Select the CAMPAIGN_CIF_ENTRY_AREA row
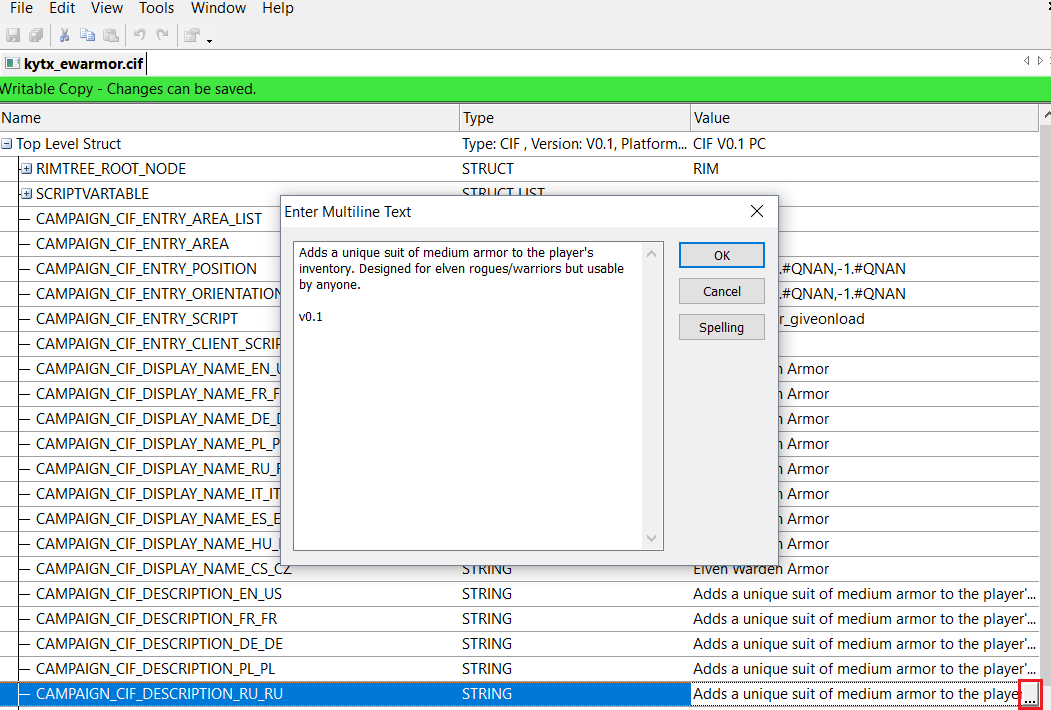 (x=133, y=243)
